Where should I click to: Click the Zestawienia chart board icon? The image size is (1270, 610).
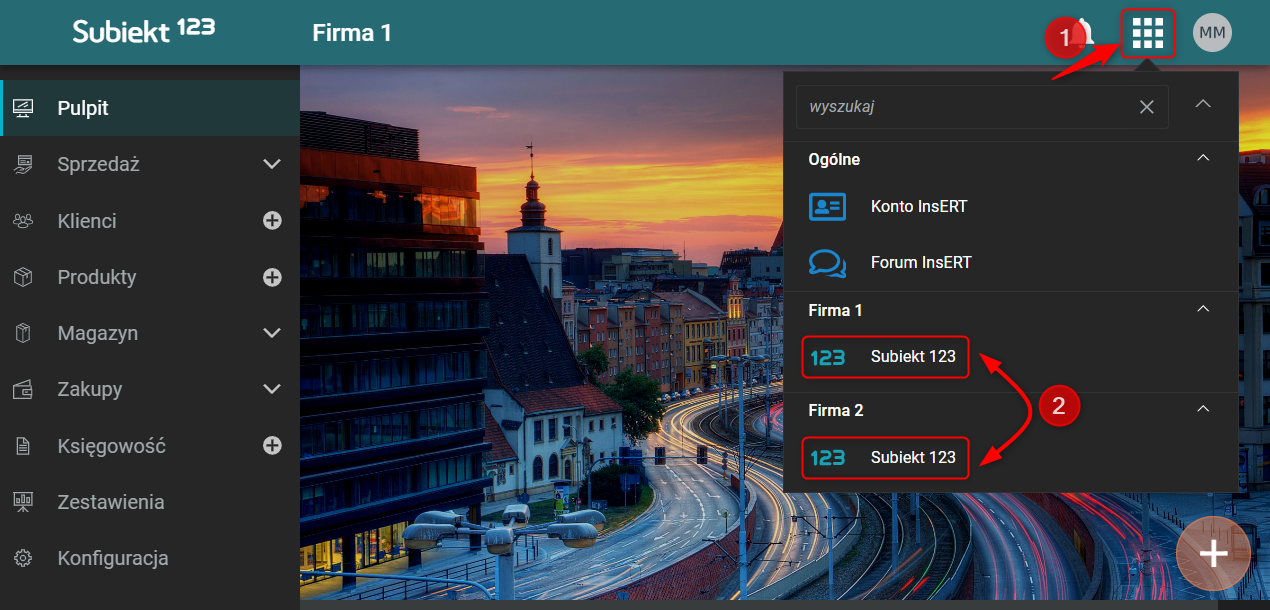pyautogui.click(x=23, y=502)
